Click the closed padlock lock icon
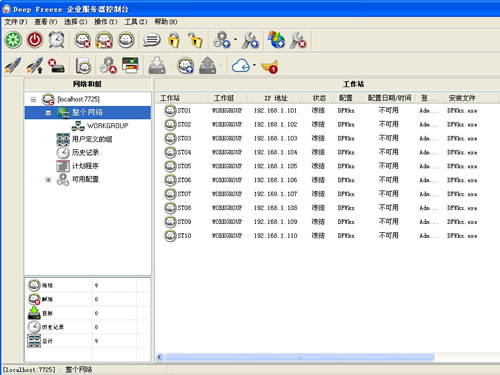Screen dimensions: 500x375 [x=174, y=40]
